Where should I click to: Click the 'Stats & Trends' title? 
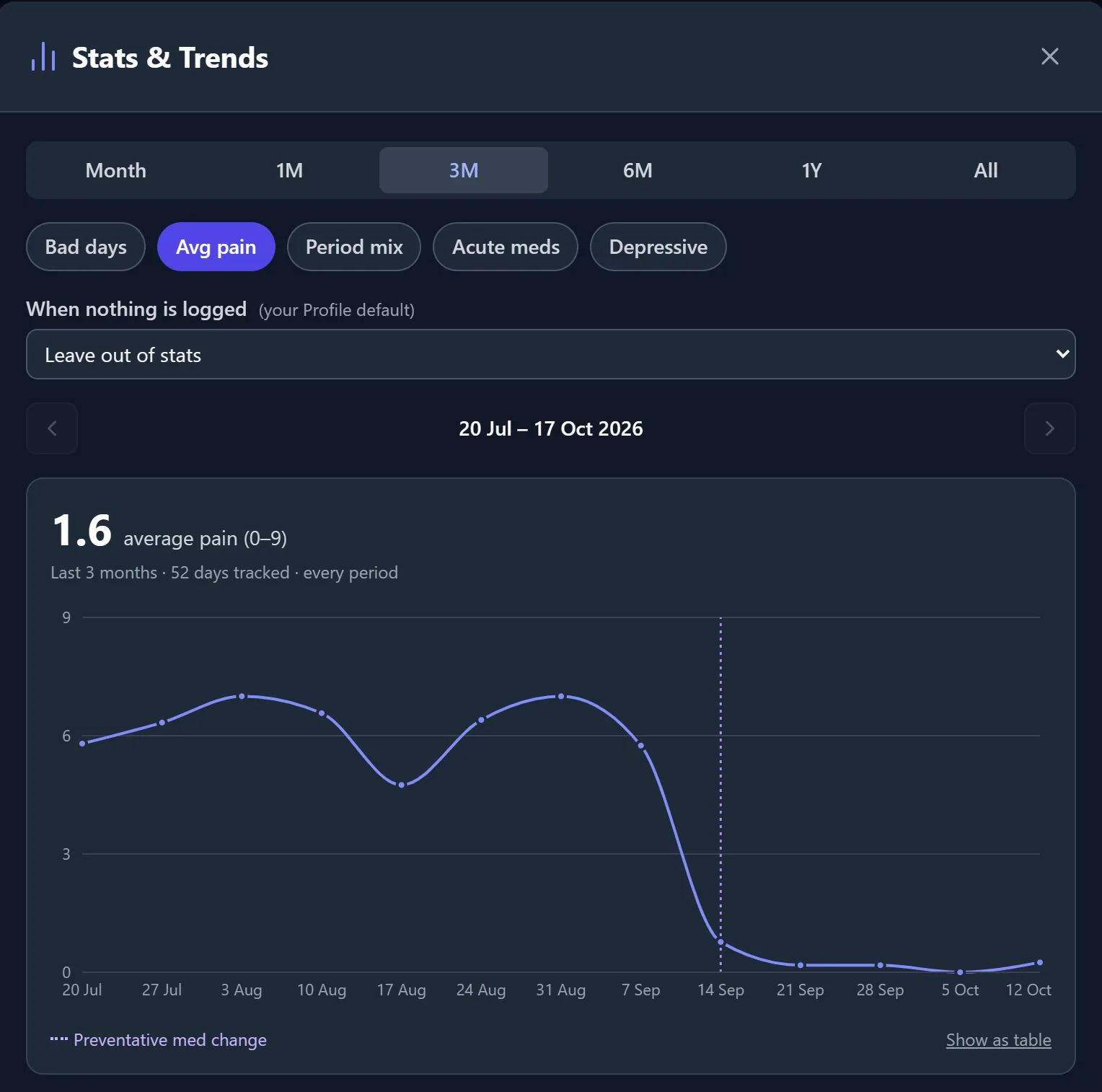pos(170,58)
